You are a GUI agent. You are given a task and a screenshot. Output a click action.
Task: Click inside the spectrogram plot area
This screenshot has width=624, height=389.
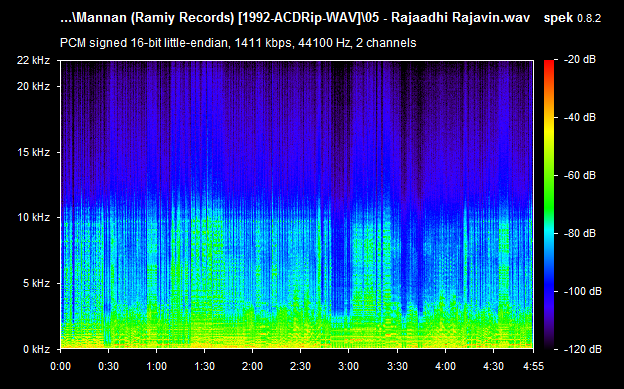tap(297, 205)
